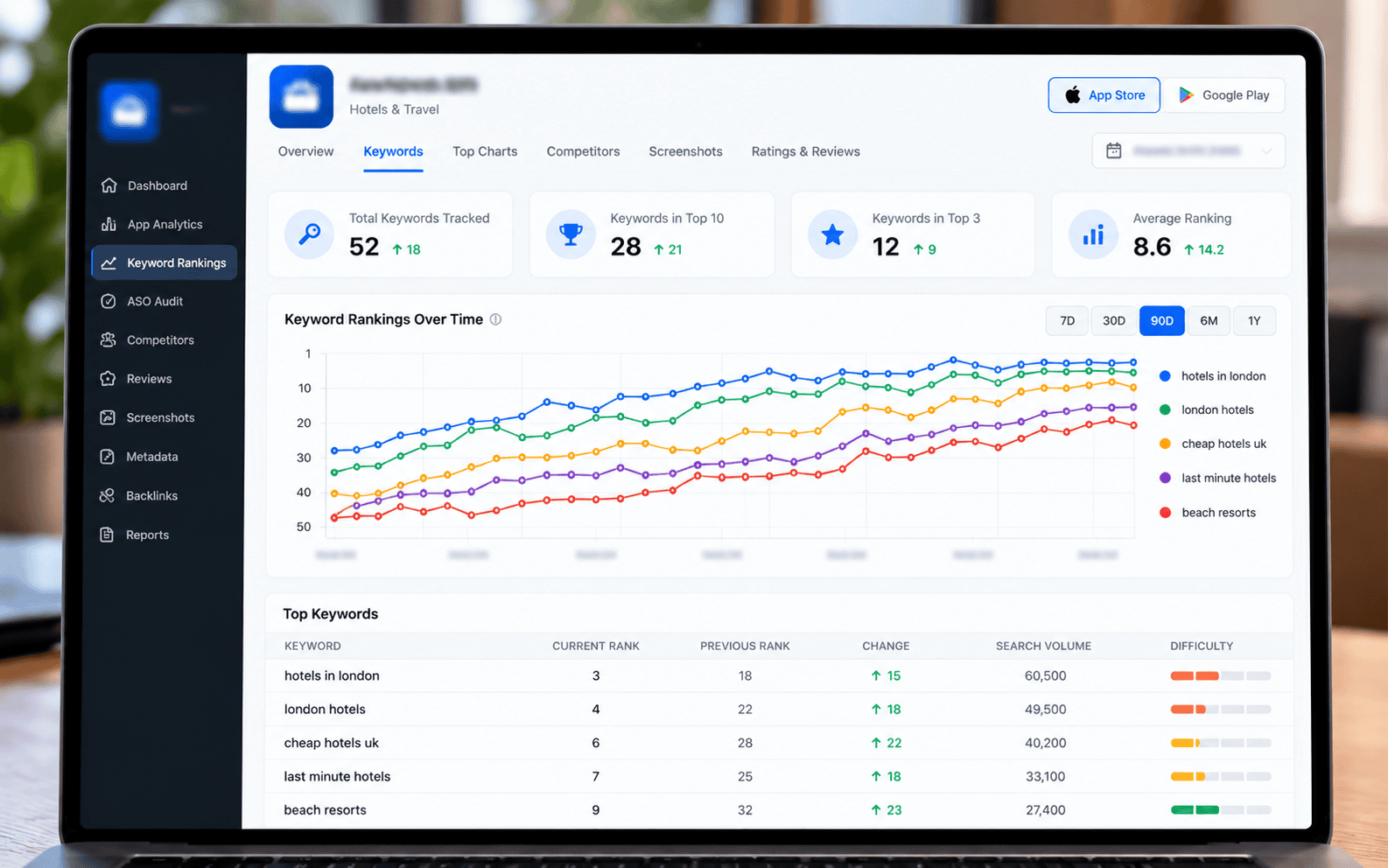
Task: Select the 90D time range
Action: click(1161, 320)
